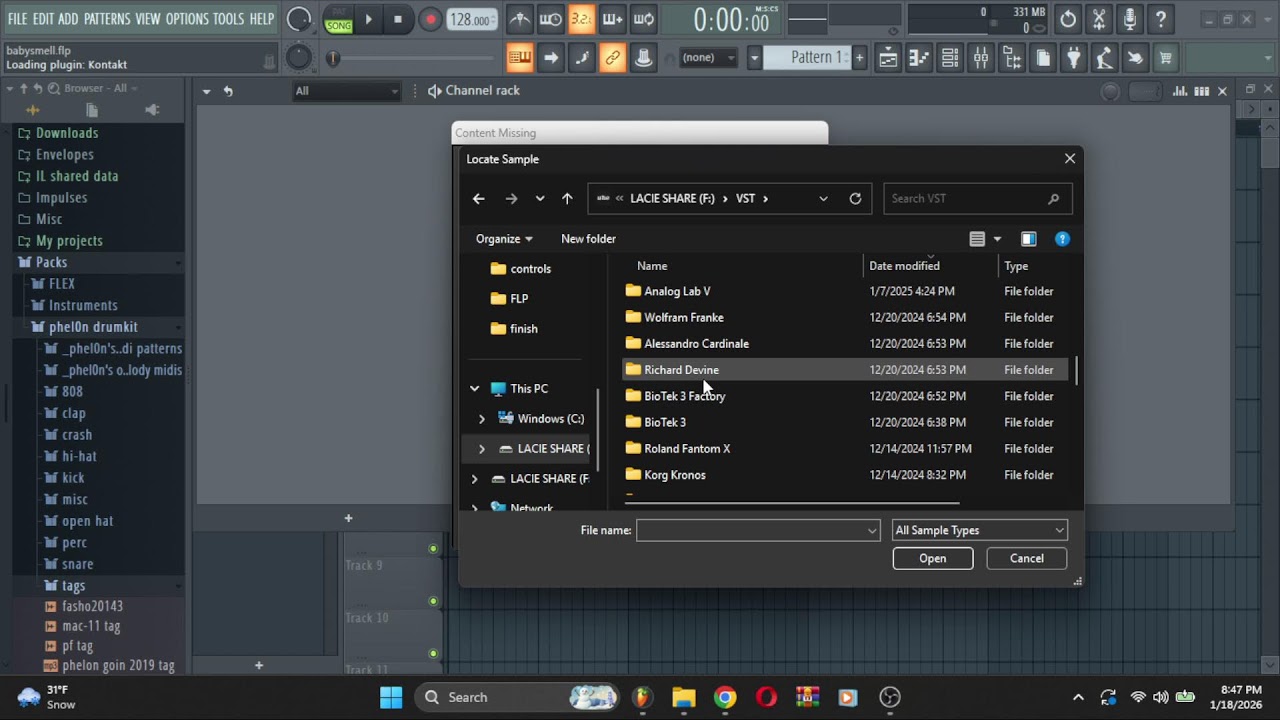Open the File name history dropdown arrow
1280x720 pixels.
pos(872,531)
